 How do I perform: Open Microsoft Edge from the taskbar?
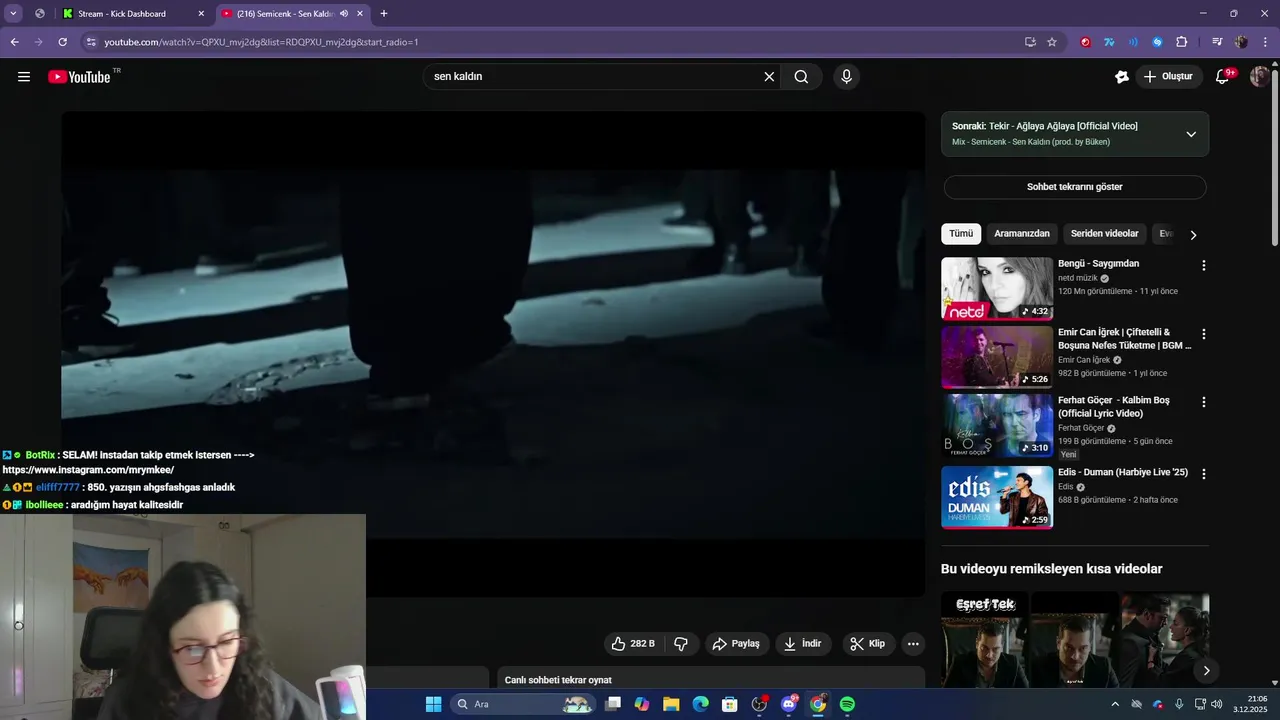[701, 704]
